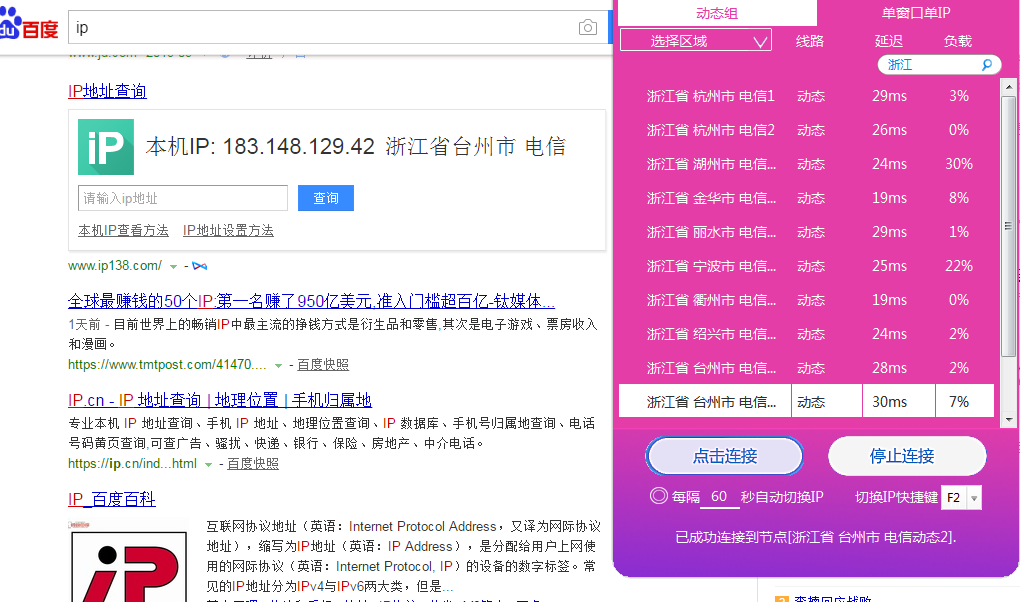This screenshot has width=1020, height=602.
Task: Click the 本机IP 183.148.129.42 text
Action: (x=260, y=146)
